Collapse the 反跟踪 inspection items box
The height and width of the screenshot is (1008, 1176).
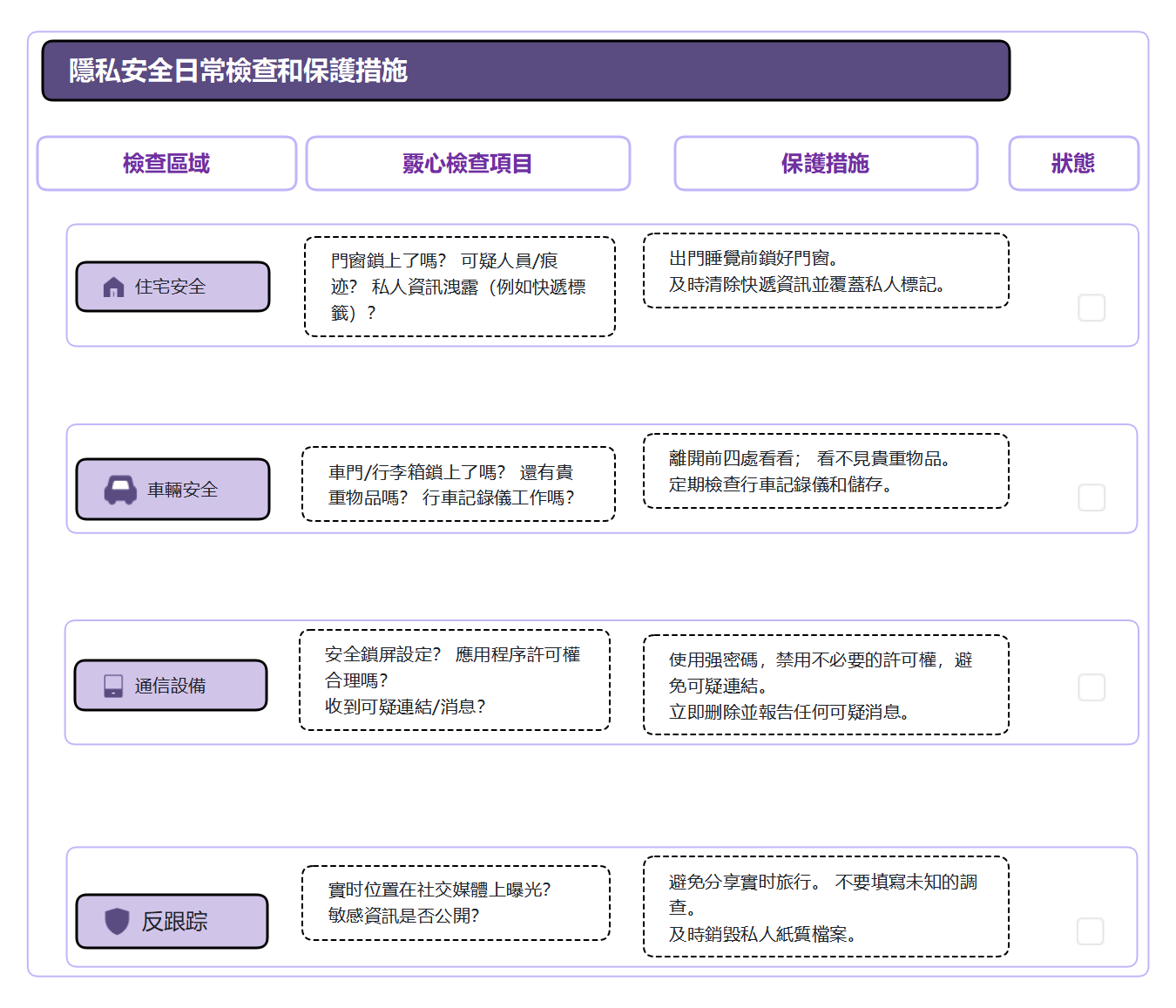point(456,903)
